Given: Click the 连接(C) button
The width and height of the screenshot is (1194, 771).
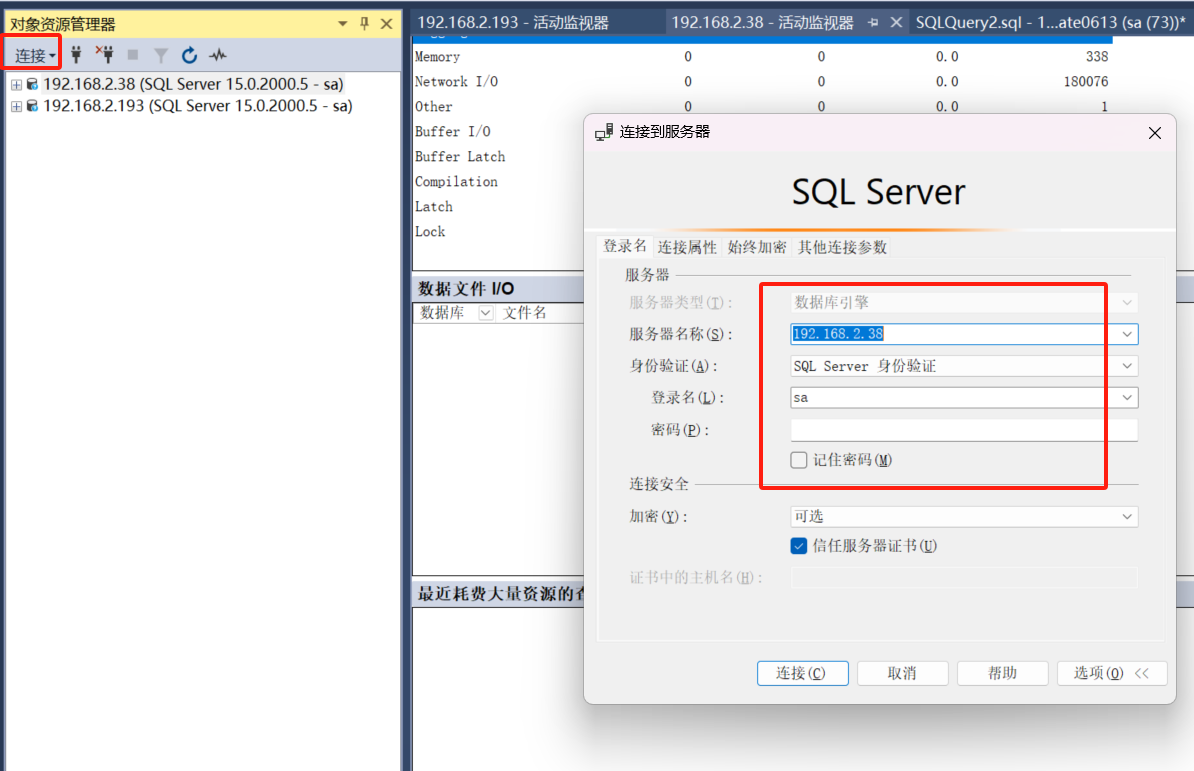Looking at the screenshot, I should 803,673.
